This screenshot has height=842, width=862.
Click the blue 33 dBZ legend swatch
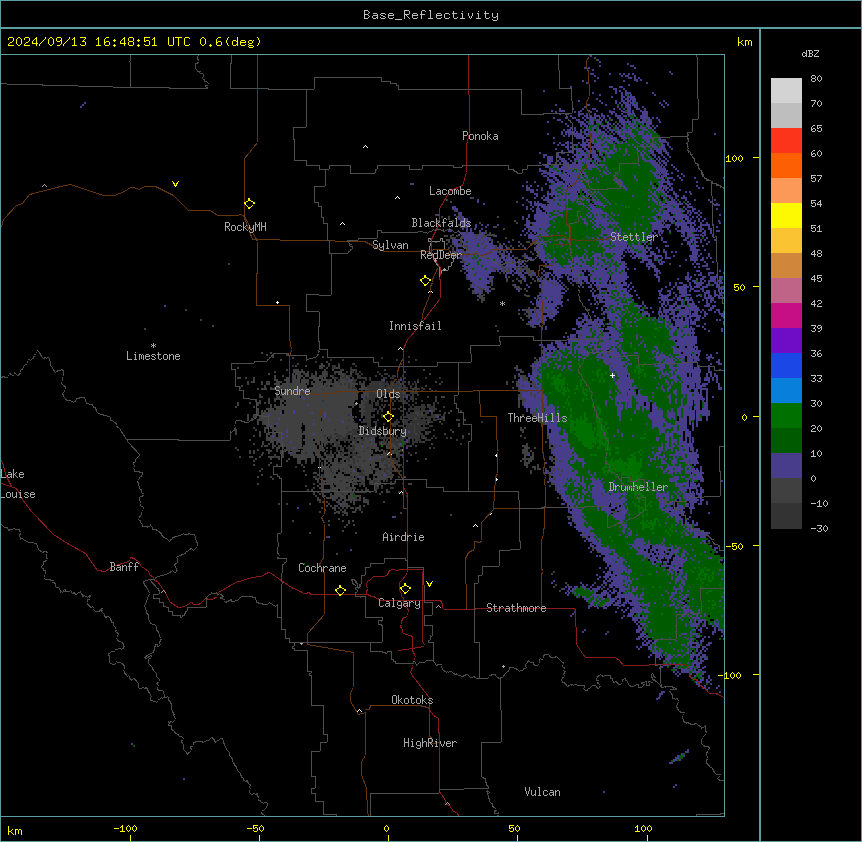click(x=786, y=365)
